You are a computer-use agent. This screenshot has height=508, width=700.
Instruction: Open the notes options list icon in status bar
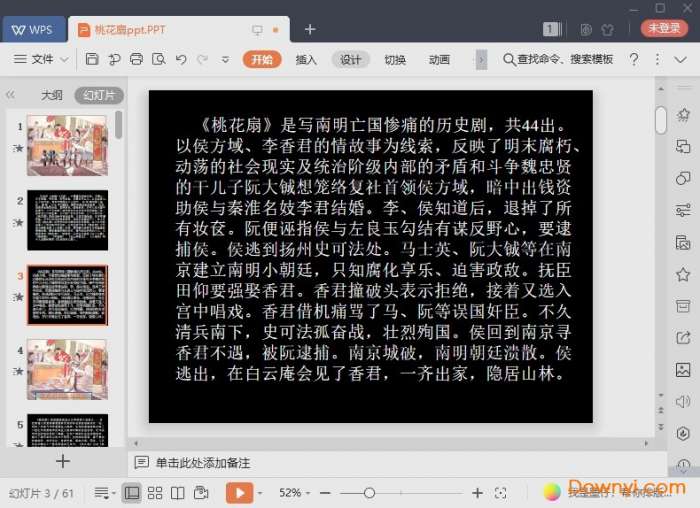click(x=104, y=493)
